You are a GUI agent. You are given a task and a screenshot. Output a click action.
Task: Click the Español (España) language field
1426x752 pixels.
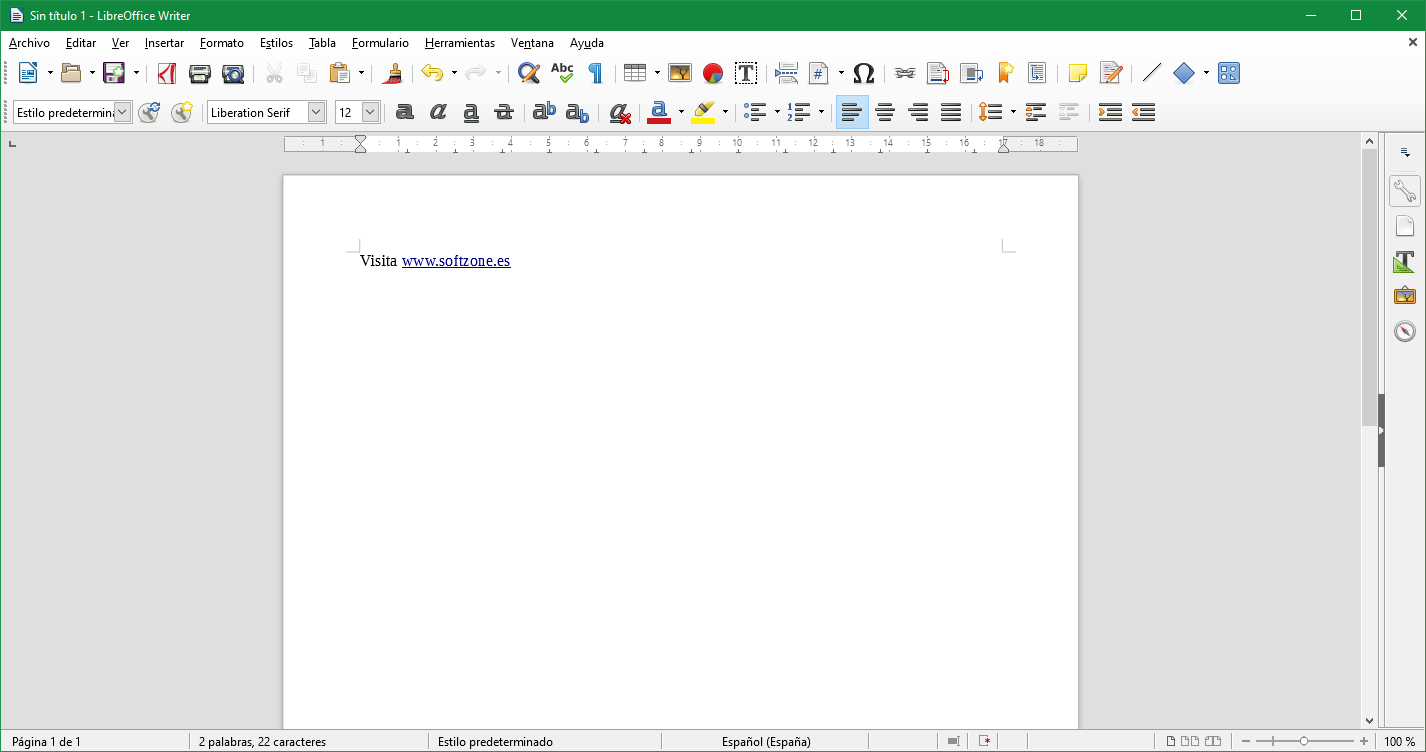coord(766,742)
